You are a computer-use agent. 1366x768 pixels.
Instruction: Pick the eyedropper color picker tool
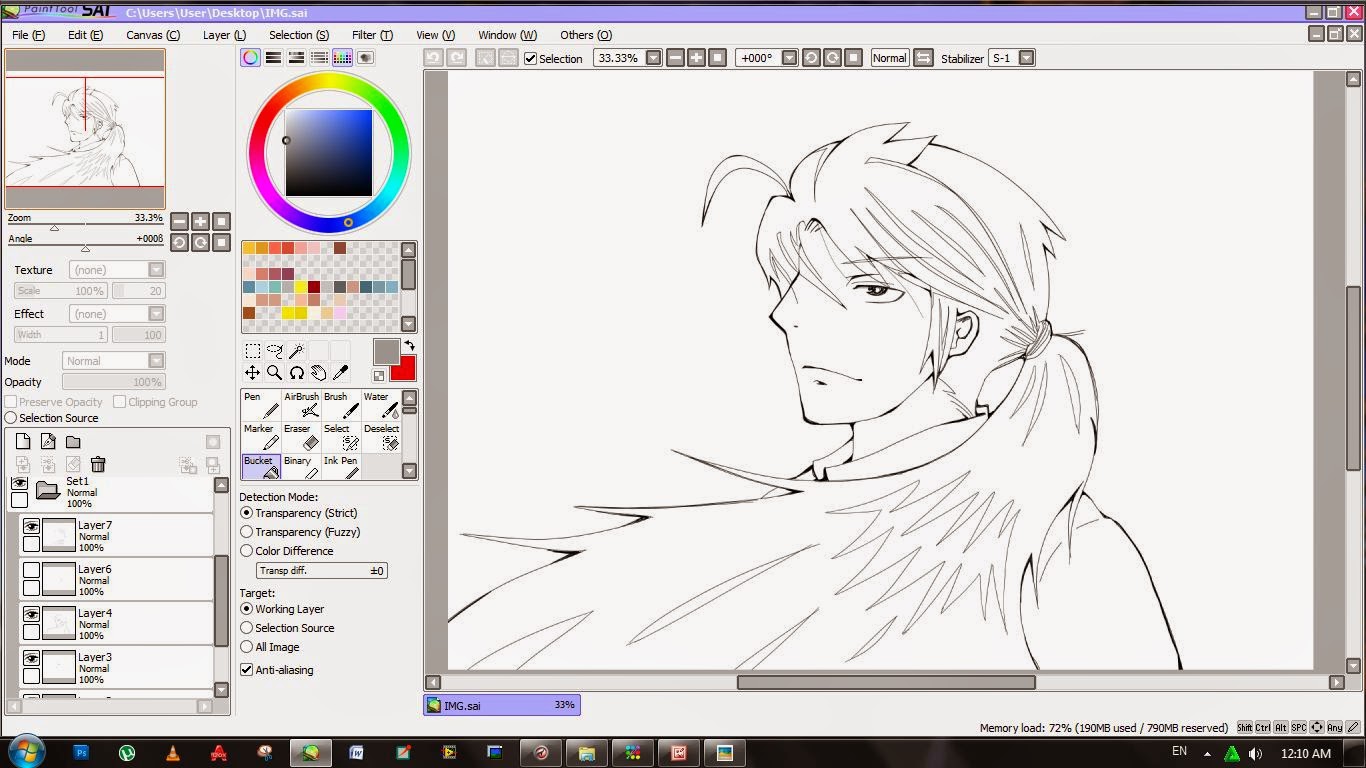point(341,373)
